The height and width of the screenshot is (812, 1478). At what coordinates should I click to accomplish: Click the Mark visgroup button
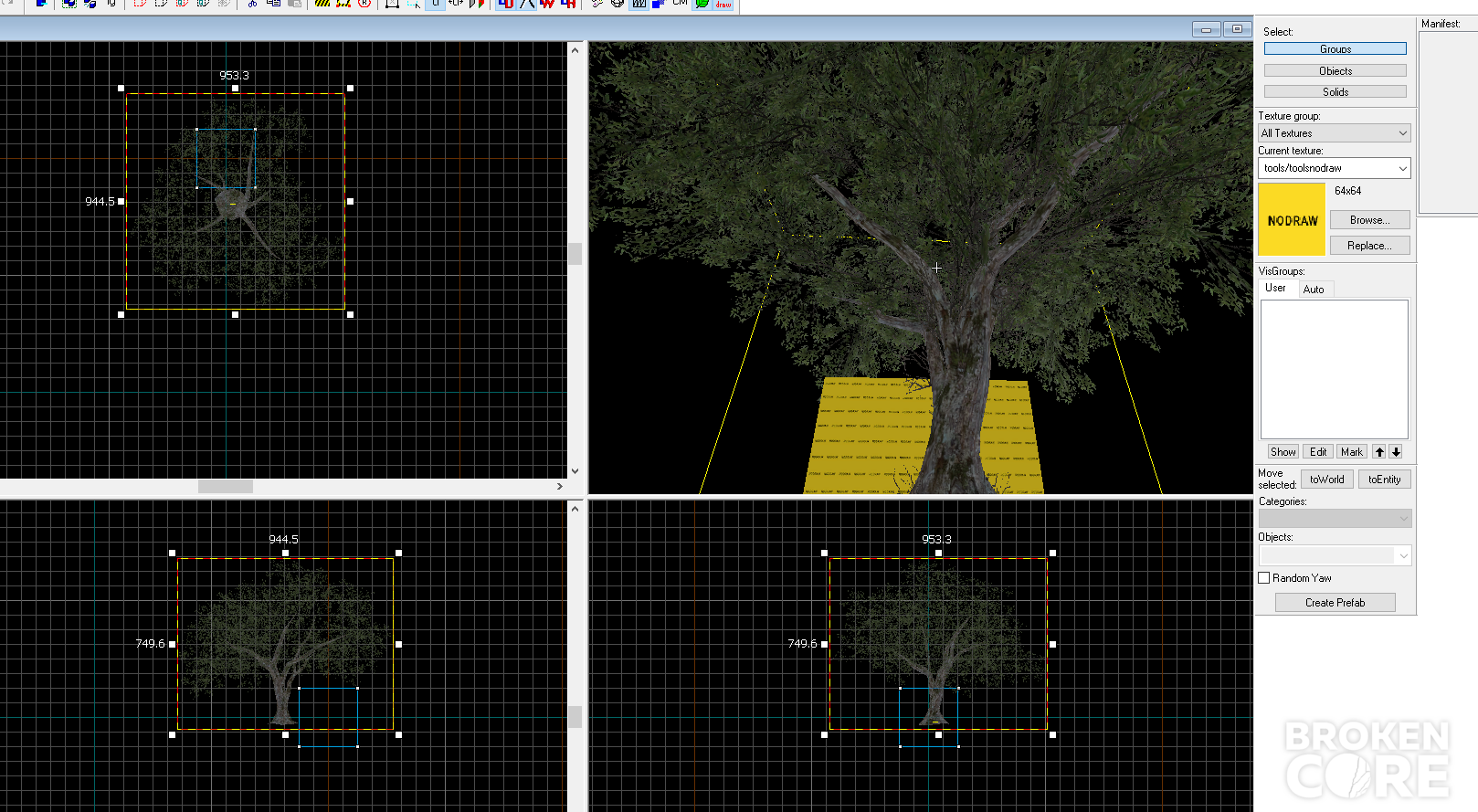pos(1352,452)
